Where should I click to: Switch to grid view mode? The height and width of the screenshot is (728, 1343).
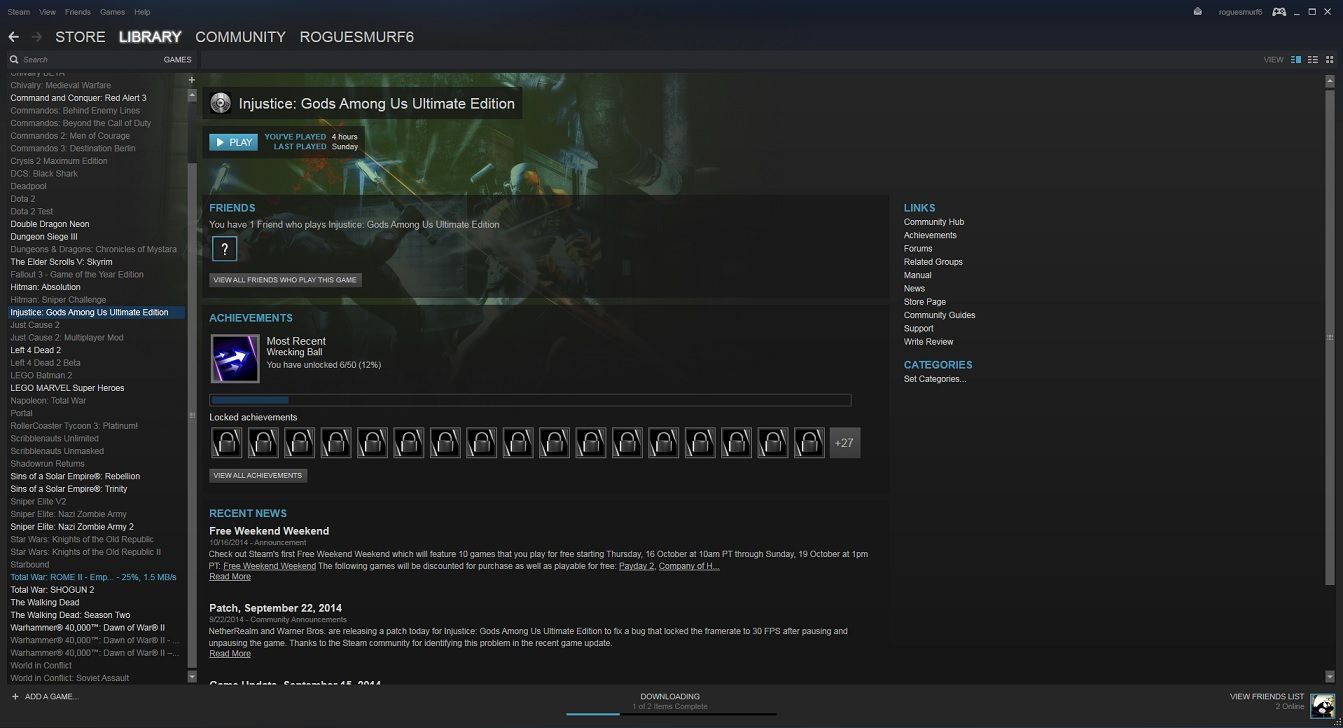(1329, 60)
